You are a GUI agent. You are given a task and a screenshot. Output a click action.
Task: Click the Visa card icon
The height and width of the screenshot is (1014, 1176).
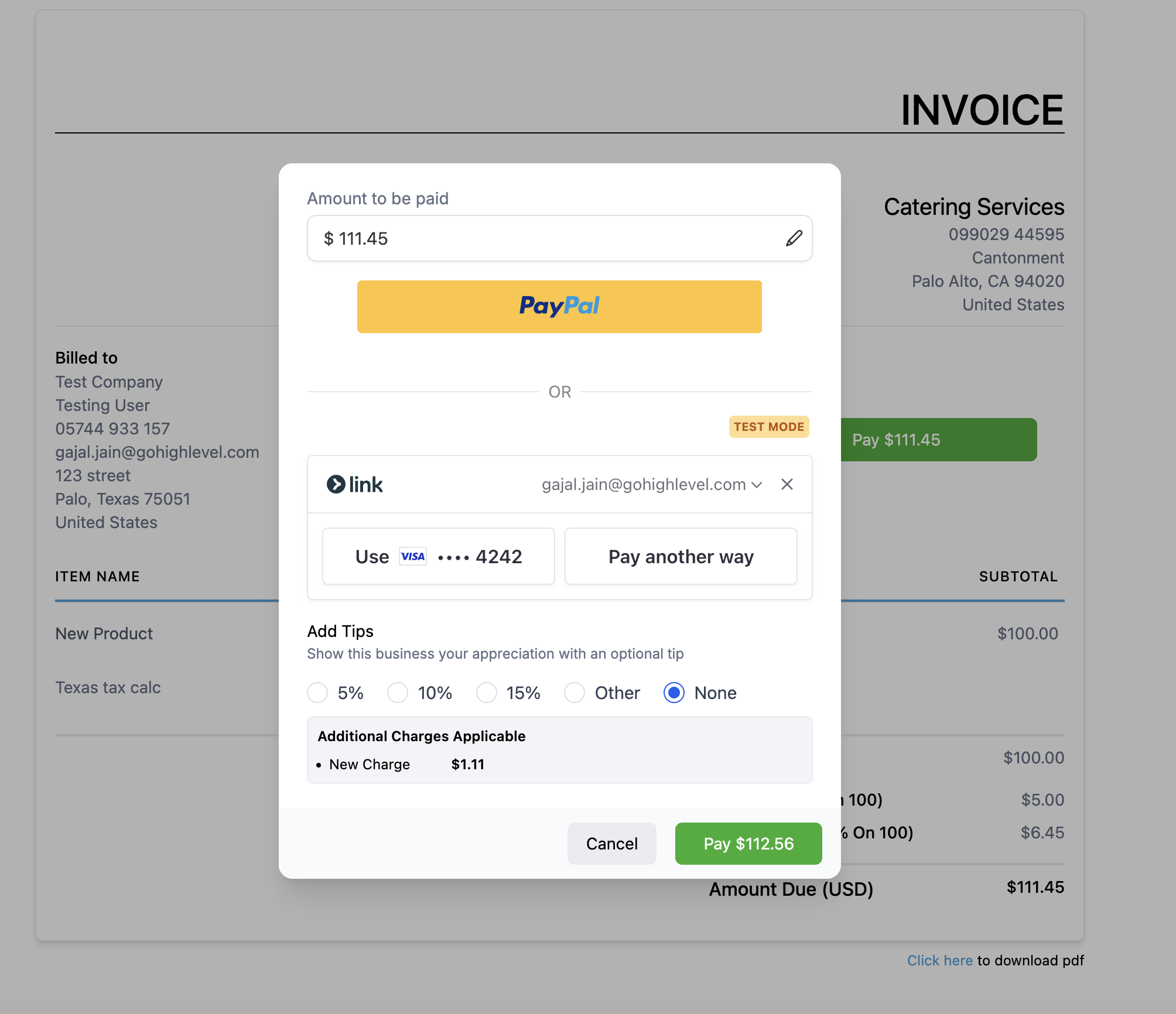413,556
